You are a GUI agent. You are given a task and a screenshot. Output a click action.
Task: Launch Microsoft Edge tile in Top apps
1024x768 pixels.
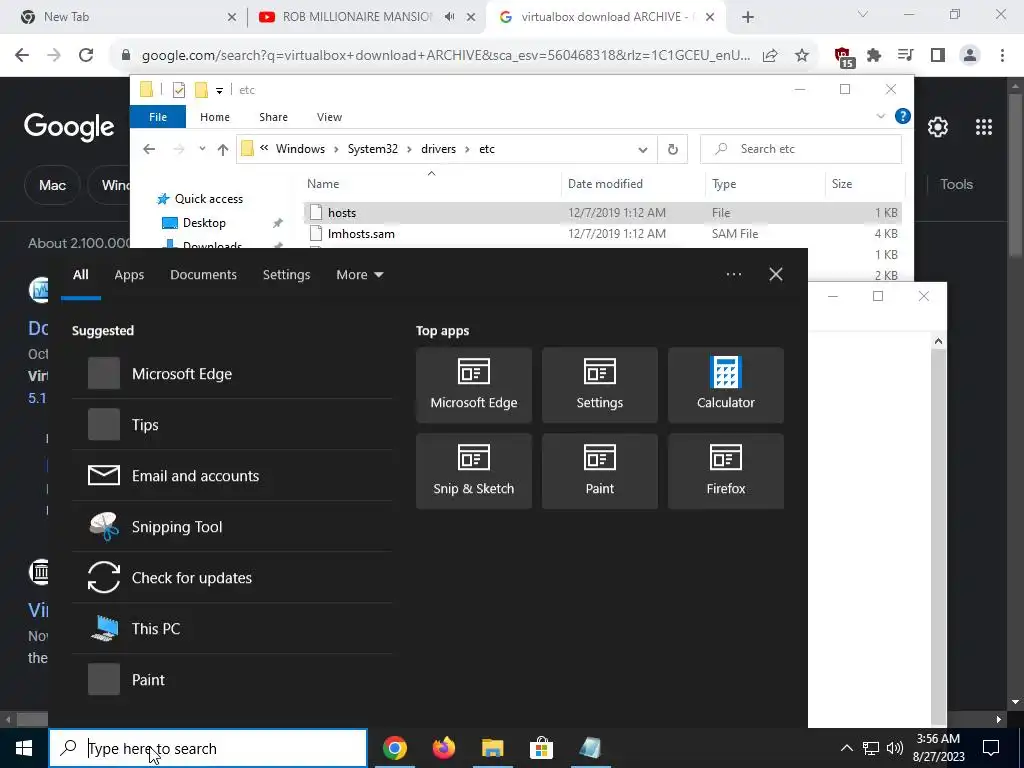tap(473, 385)
